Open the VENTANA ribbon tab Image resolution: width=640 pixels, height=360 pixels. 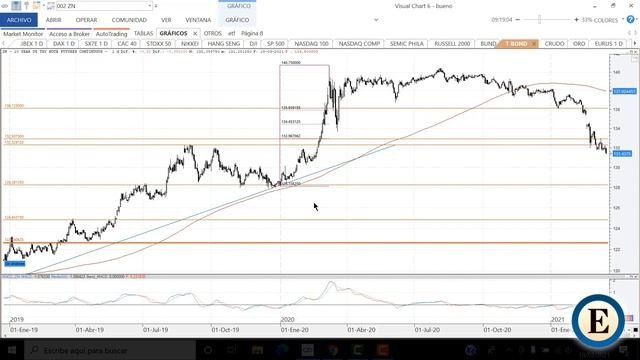198,20
